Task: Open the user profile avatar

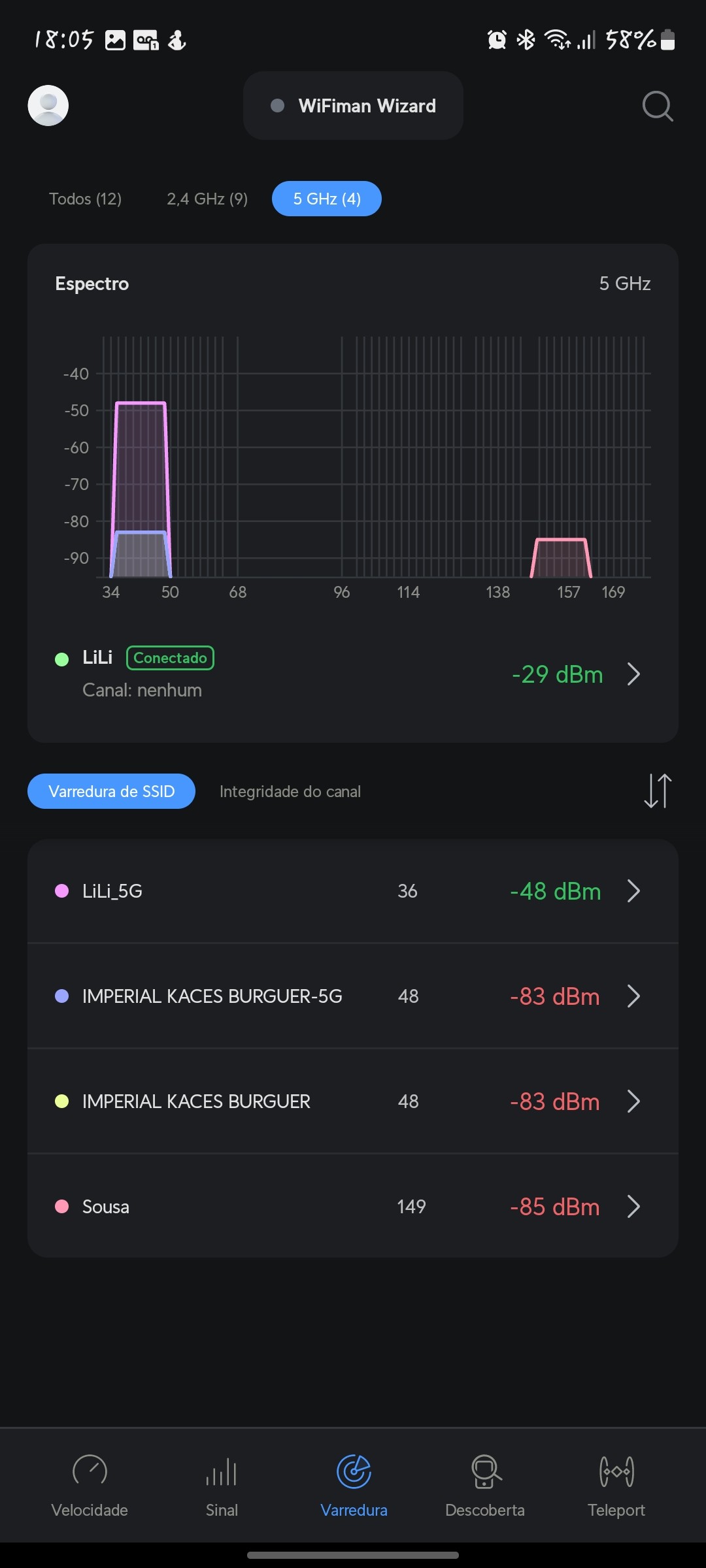Action: [48, 105]
